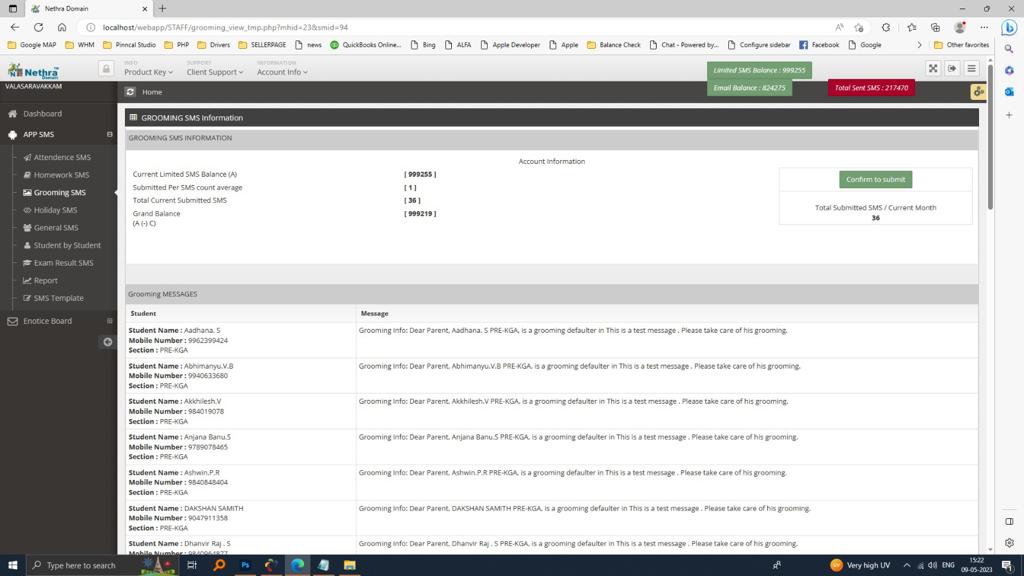Screen dimensions: 1024x576
Task: Open File Explorer from the taskbar
Action: pos(349,565)
